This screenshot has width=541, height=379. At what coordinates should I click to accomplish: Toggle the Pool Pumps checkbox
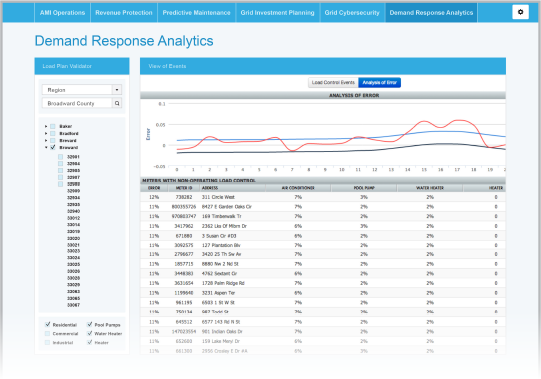click(x=90, y=324)
